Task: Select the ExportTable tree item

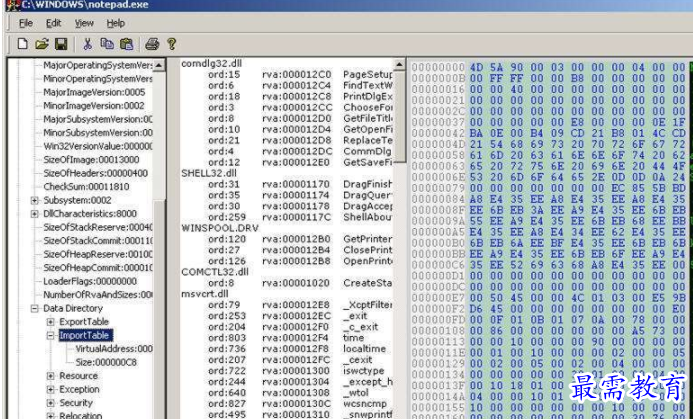Action: [84, 322]
